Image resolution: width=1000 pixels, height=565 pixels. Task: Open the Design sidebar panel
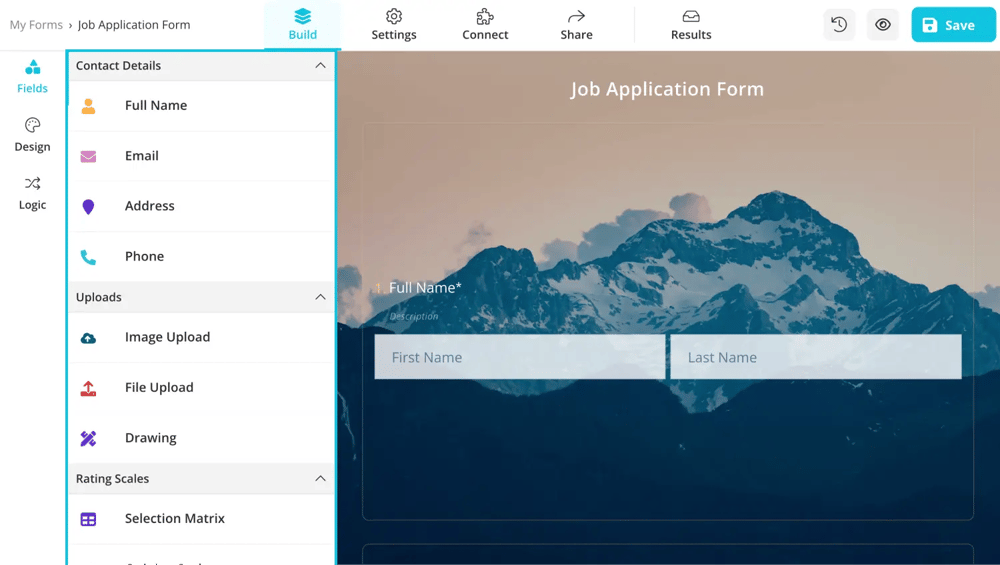pyautogui.click(x=33, y=135)
